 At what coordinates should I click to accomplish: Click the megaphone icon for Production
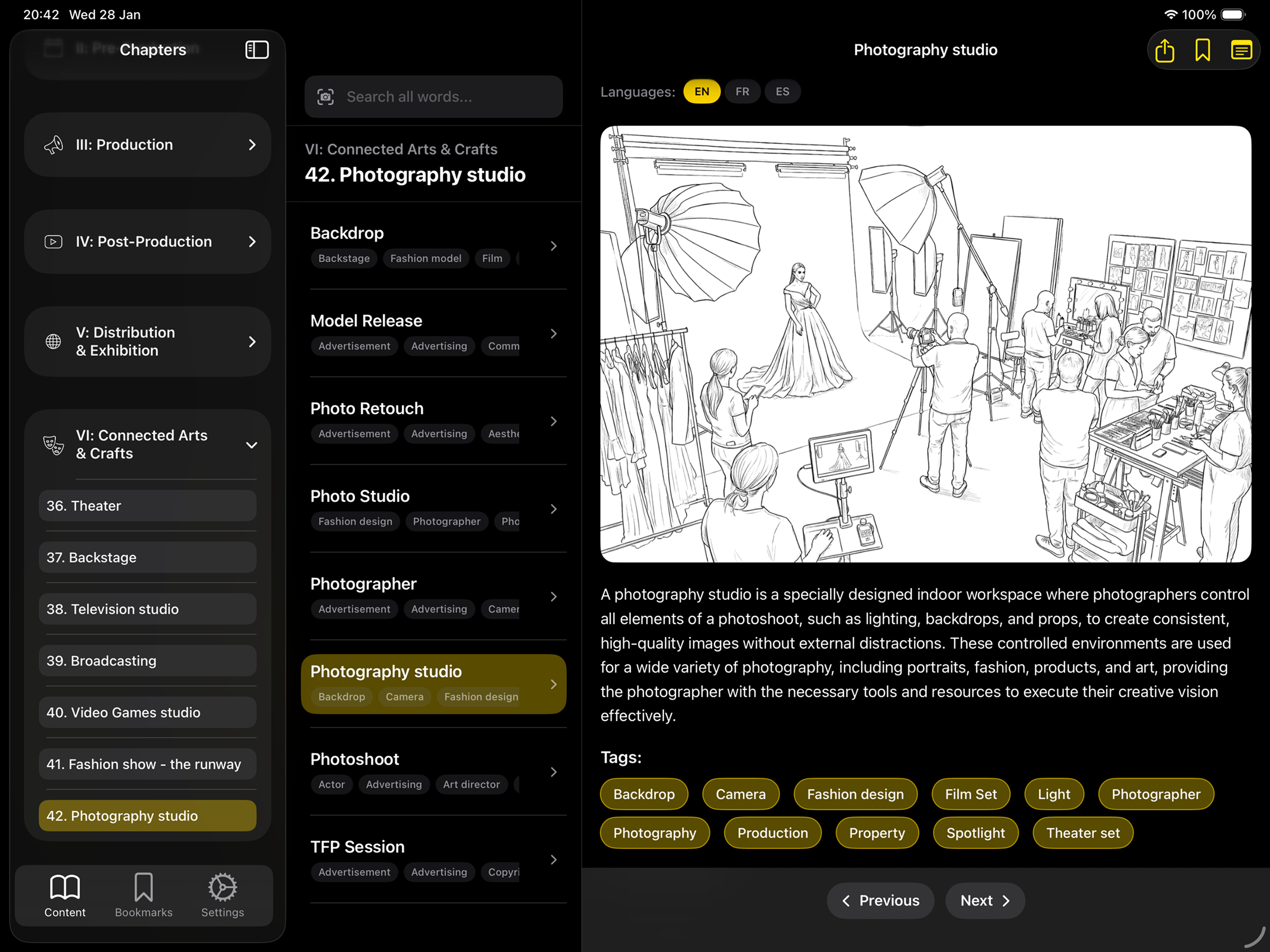click(x=53, y=145)
